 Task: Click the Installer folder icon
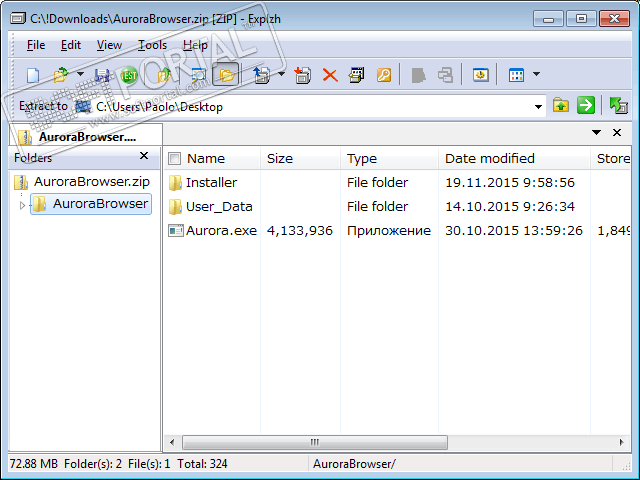(x=175, y=183)
